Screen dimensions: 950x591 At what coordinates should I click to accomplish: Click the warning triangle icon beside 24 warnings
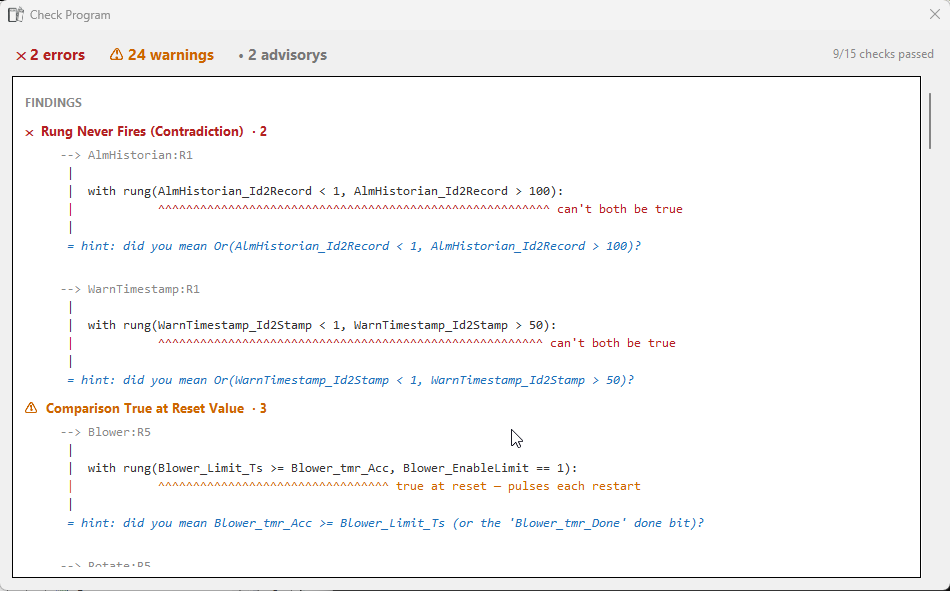(116, 55)
